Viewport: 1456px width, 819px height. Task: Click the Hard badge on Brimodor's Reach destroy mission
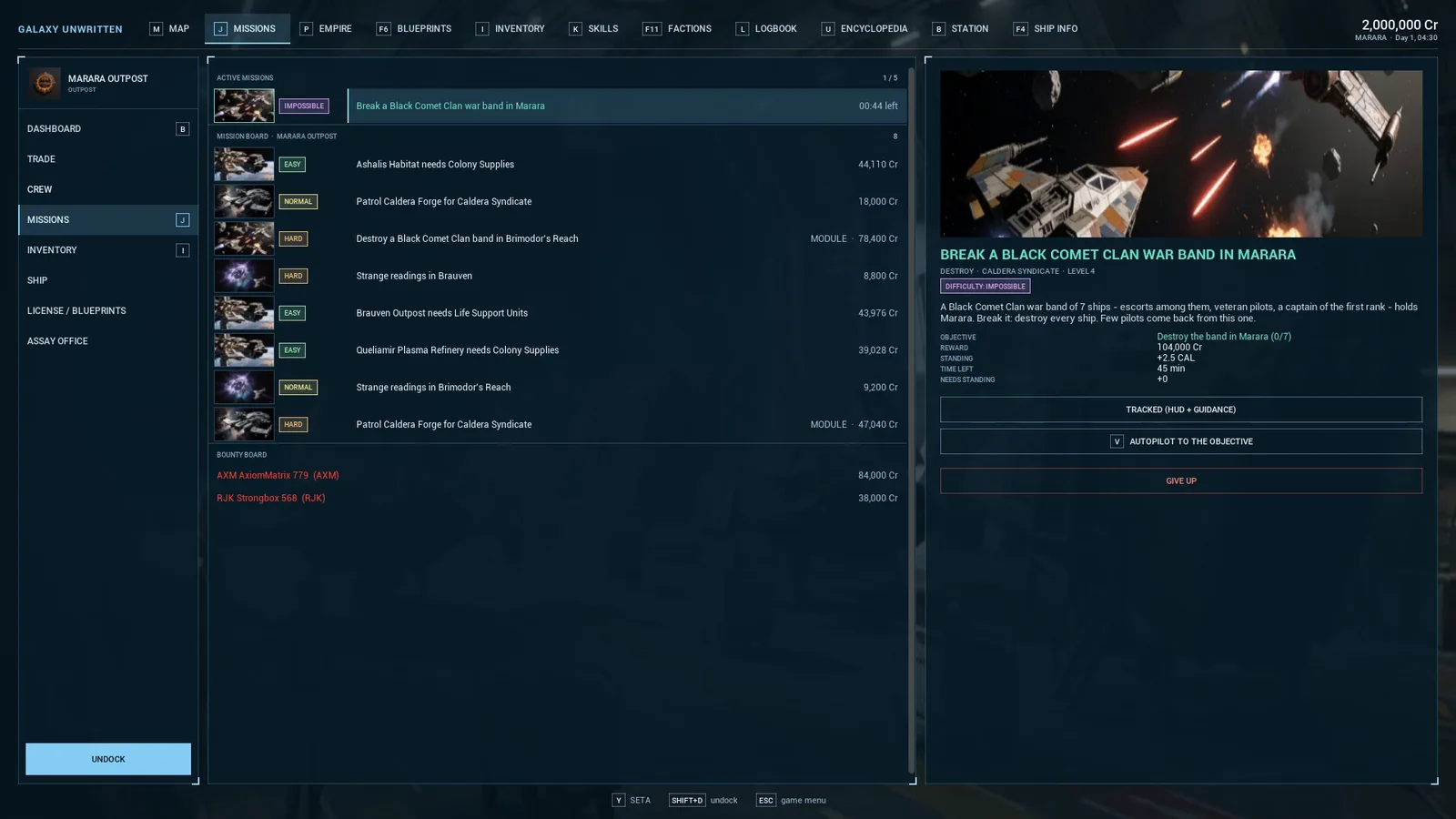pos(293,238)
